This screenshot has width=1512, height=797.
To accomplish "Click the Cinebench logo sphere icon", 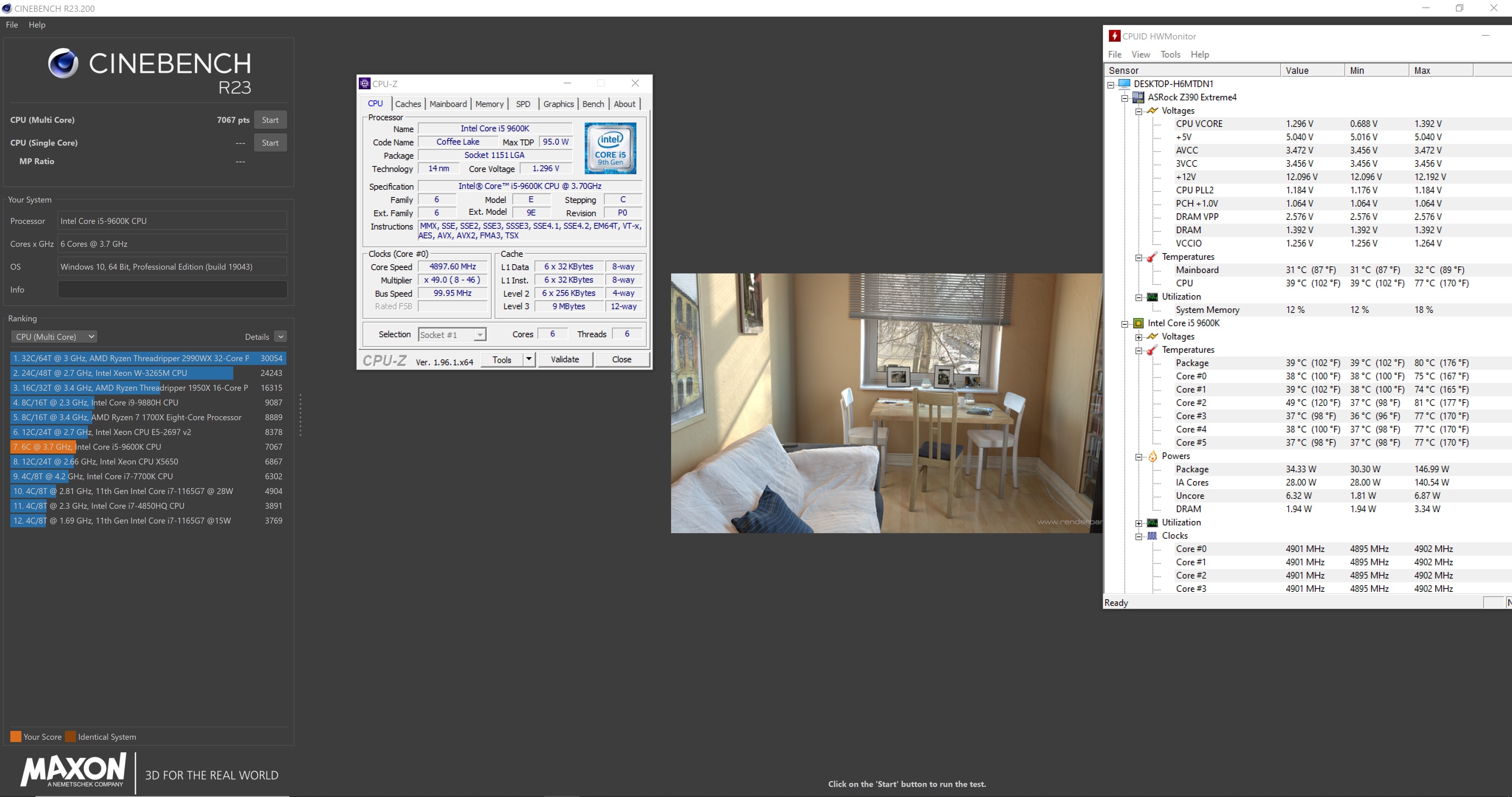I will (x=63, y=63).
